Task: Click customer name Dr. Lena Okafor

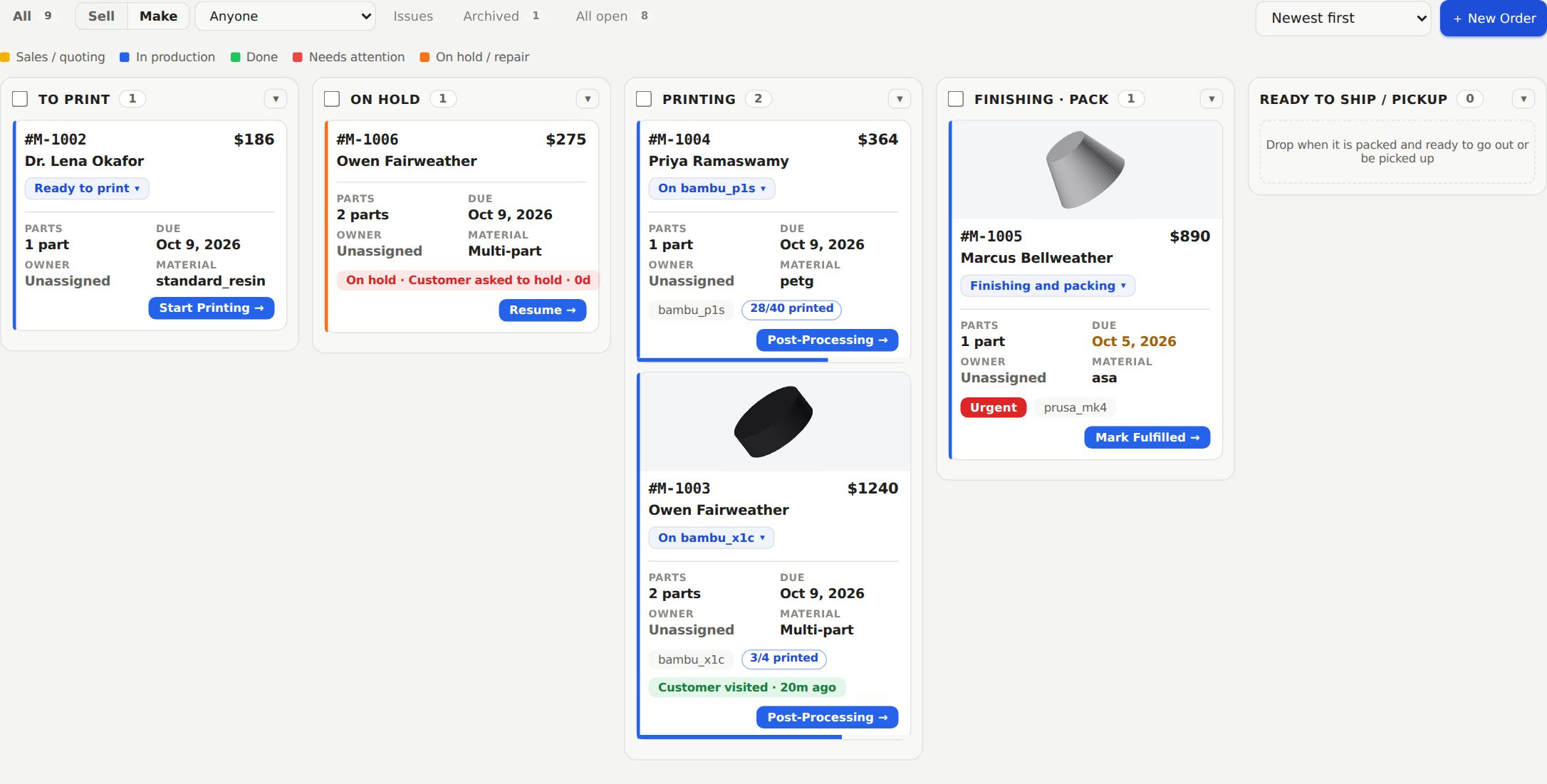Action: coord(84,162)
